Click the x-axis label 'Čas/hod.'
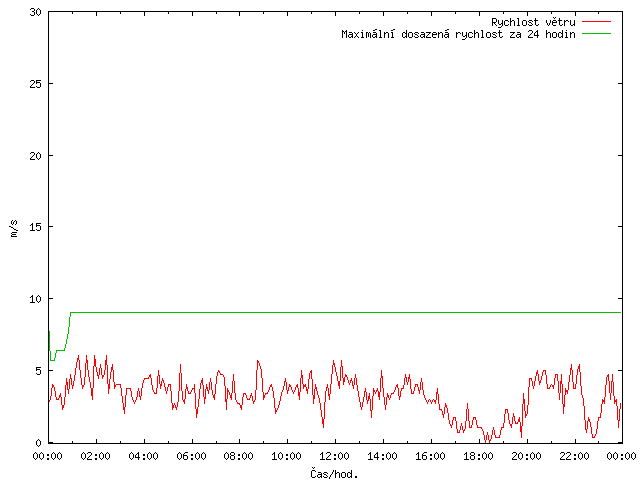Image resolution: width=640 pixels, height=480 pixels. tap(334, 474)
